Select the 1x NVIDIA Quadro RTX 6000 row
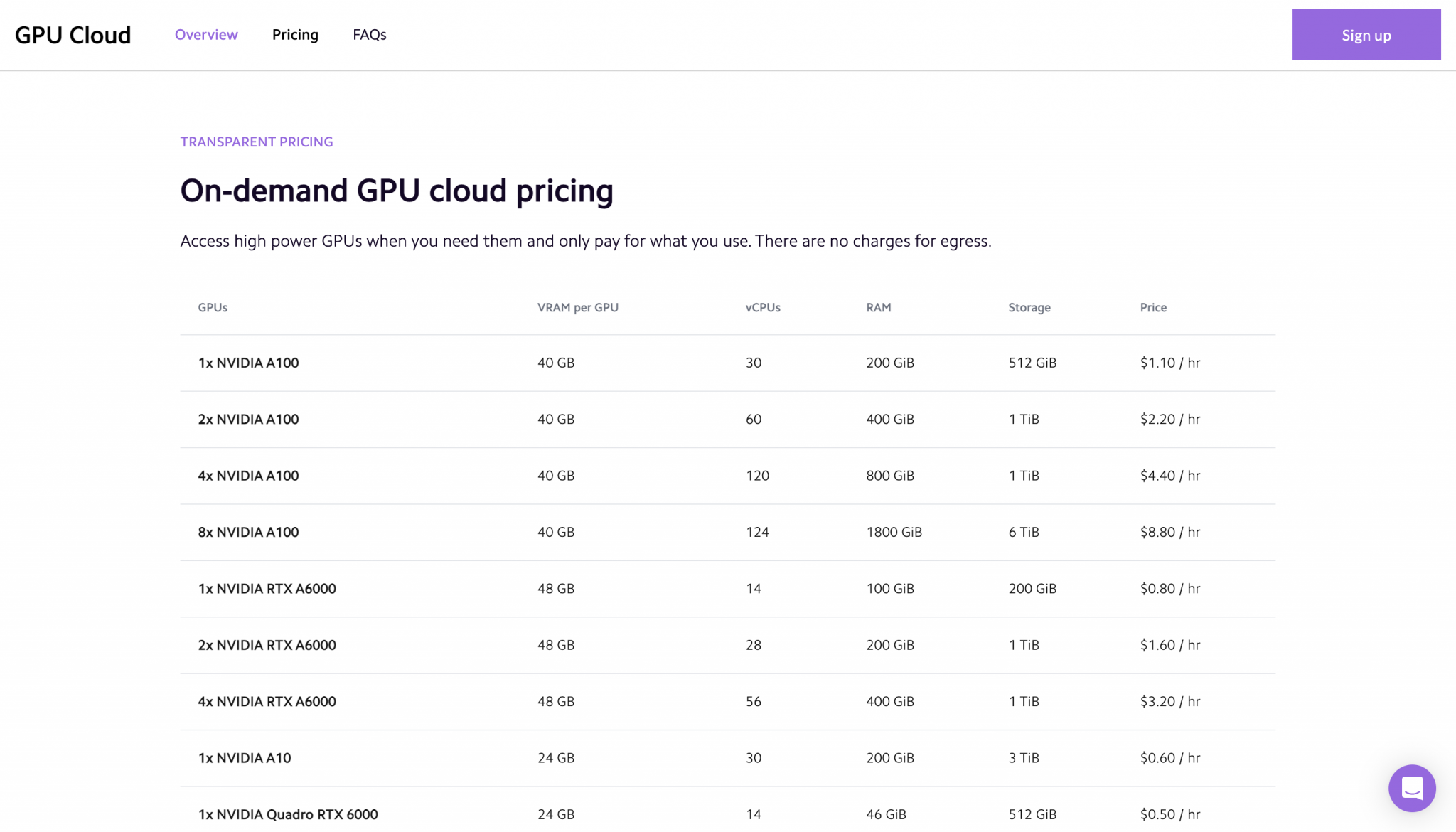The height and width of the screenshot is (832, 1456). tap(288, 814)
